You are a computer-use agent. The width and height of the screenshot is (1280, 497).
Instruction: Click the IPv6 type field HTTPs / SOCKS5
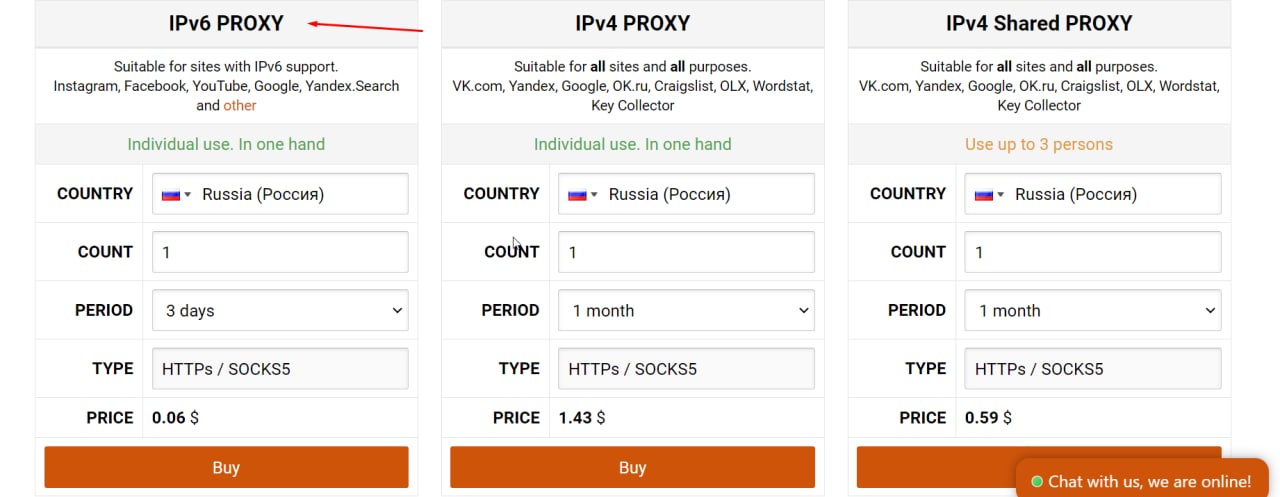[280, 369]
